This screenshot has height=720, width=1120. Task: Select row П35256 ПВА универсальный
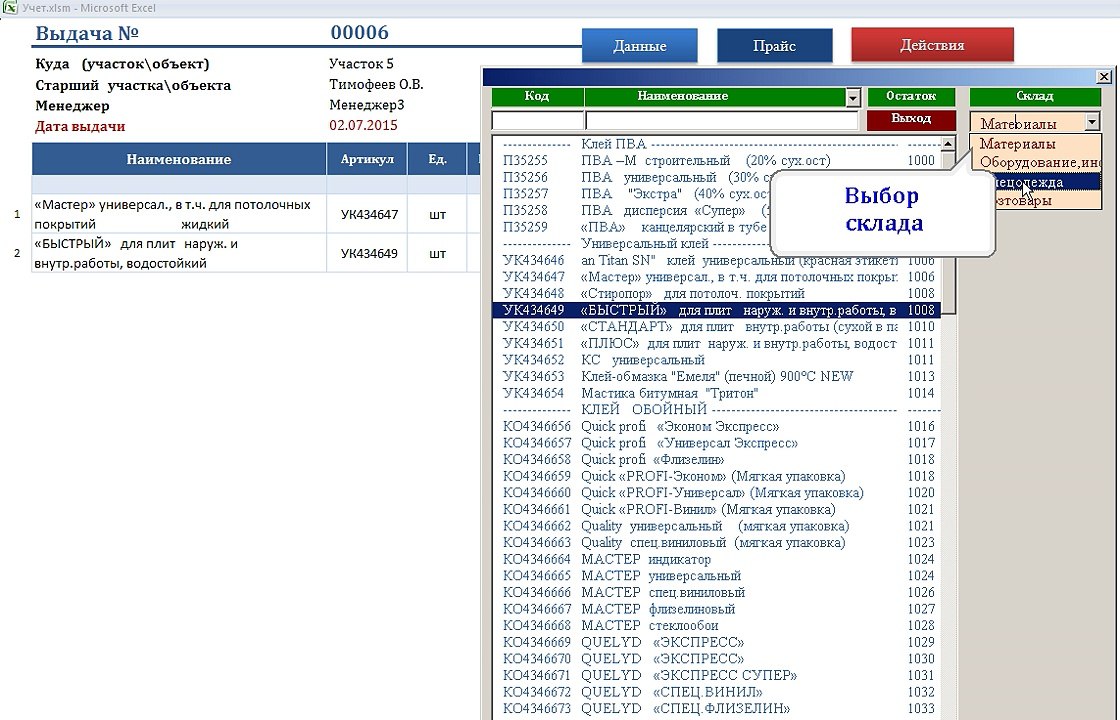pos(717,177)
